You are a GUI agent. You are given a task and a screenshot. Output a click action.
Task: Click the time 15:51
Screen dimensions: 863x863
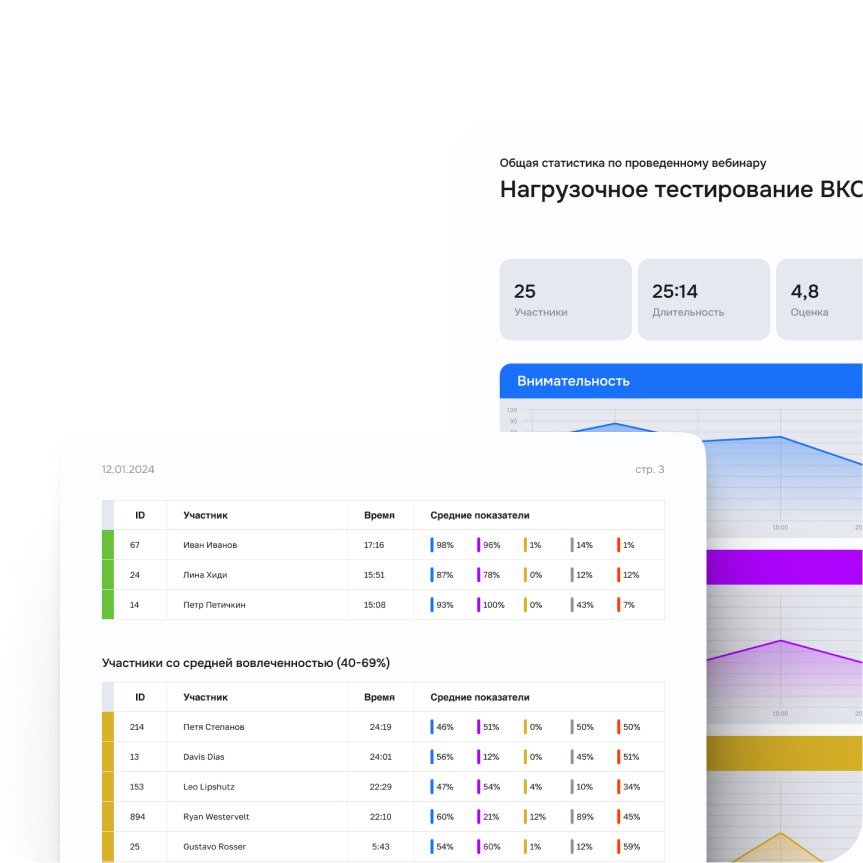tap(374, 575)
